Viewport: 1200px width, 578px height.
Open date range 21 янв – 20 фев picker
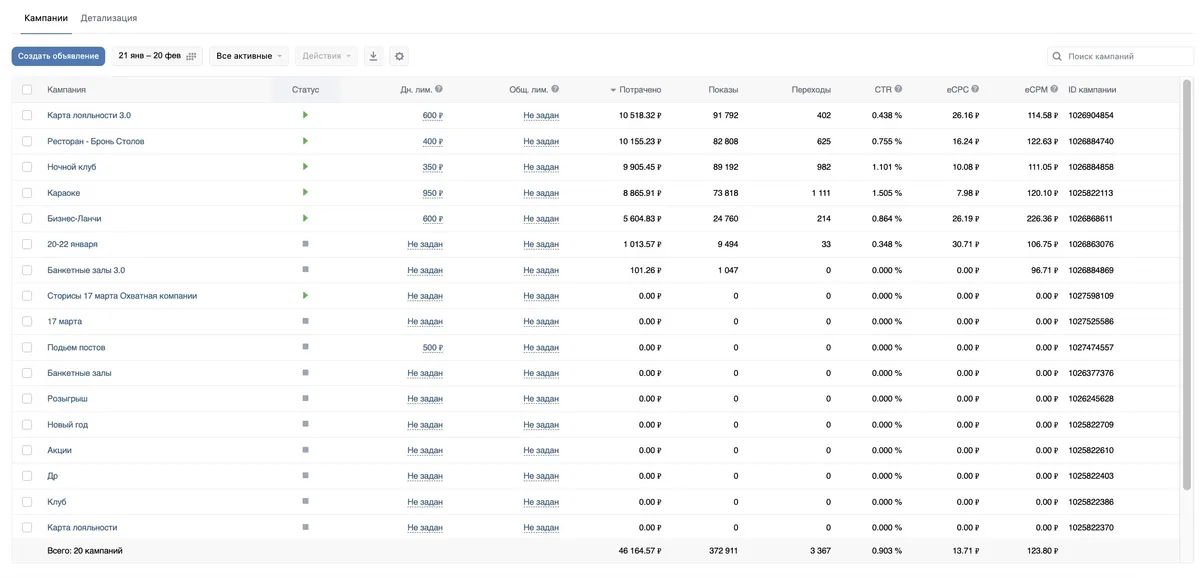(157, 56)
